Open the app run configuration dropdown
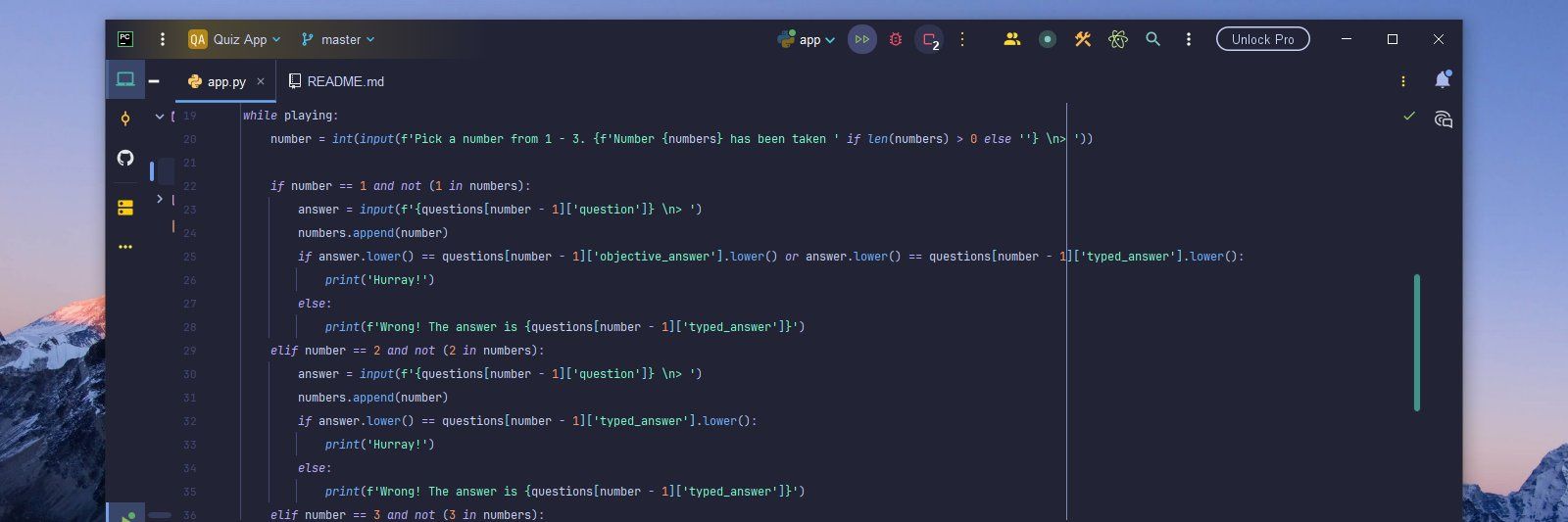Viewport: 1568px width, 522px height. click(x=807, y=39)
